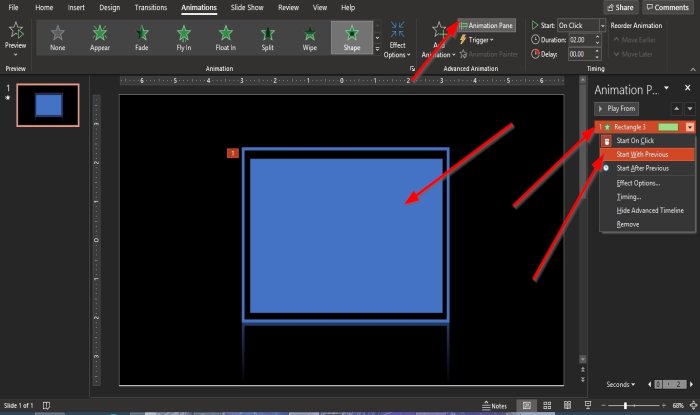The image size is (700, 415).
Task: Select the Wipe animation effect
Action: pos(309,38)
